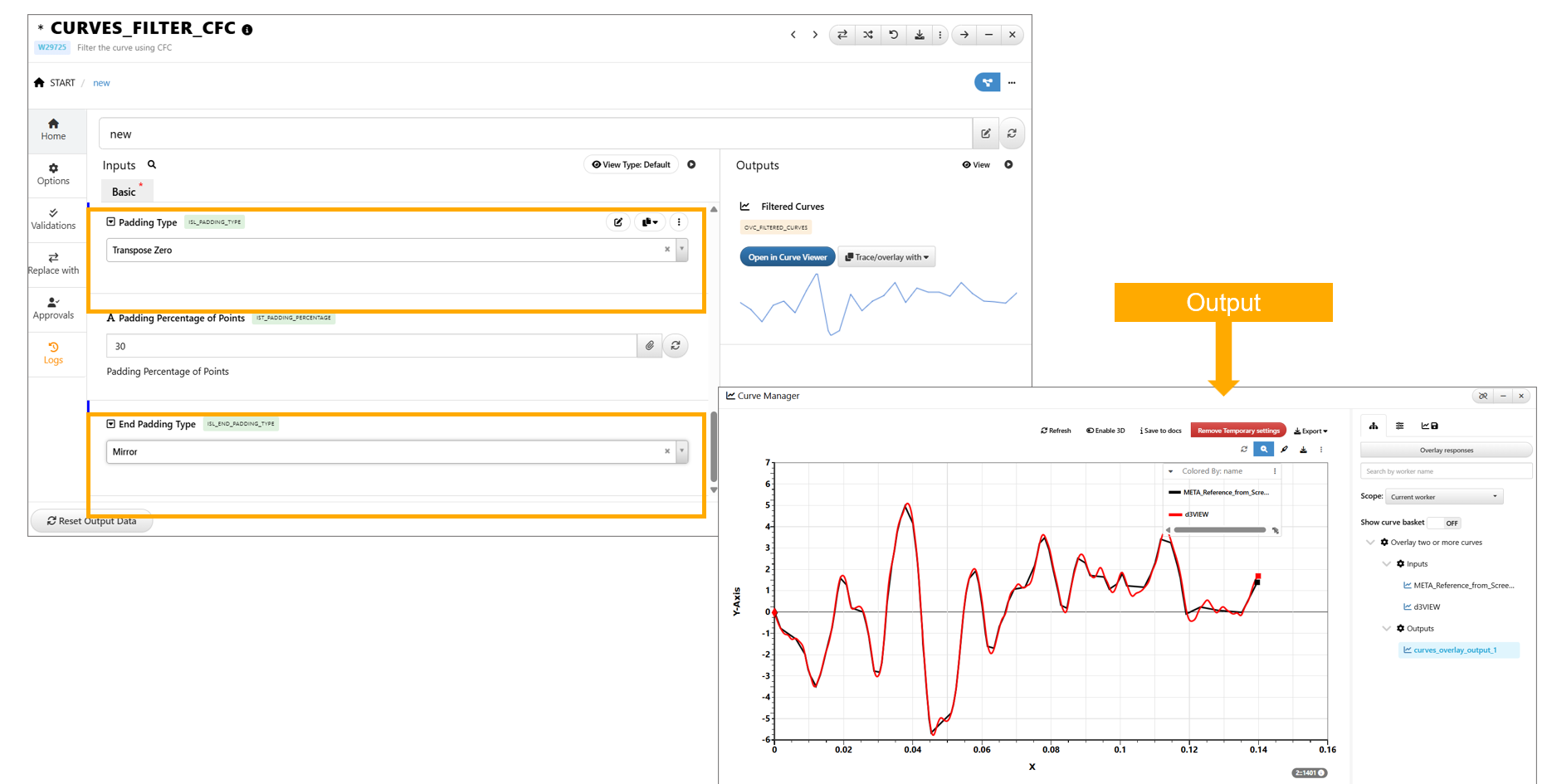The image size is (1547, 784).
Task: Click Remove Temporary settings button
Action: [1237, 431]
